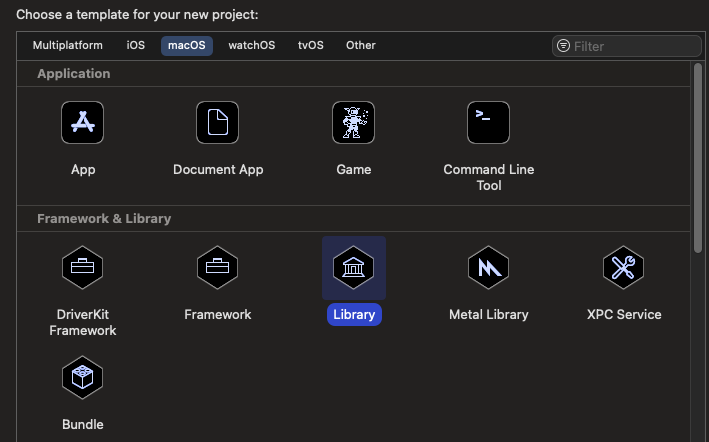This screenshot has width=709, height=442.
Task: Switch to the watchOS tab
Action: click(251, 45)
